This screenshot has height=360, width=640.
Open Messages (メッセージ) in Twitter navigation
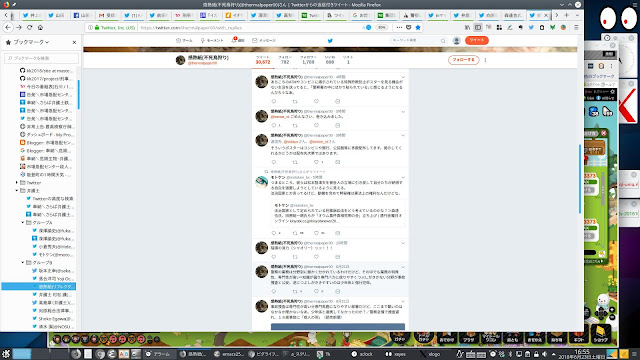click(x=264, y=40)
